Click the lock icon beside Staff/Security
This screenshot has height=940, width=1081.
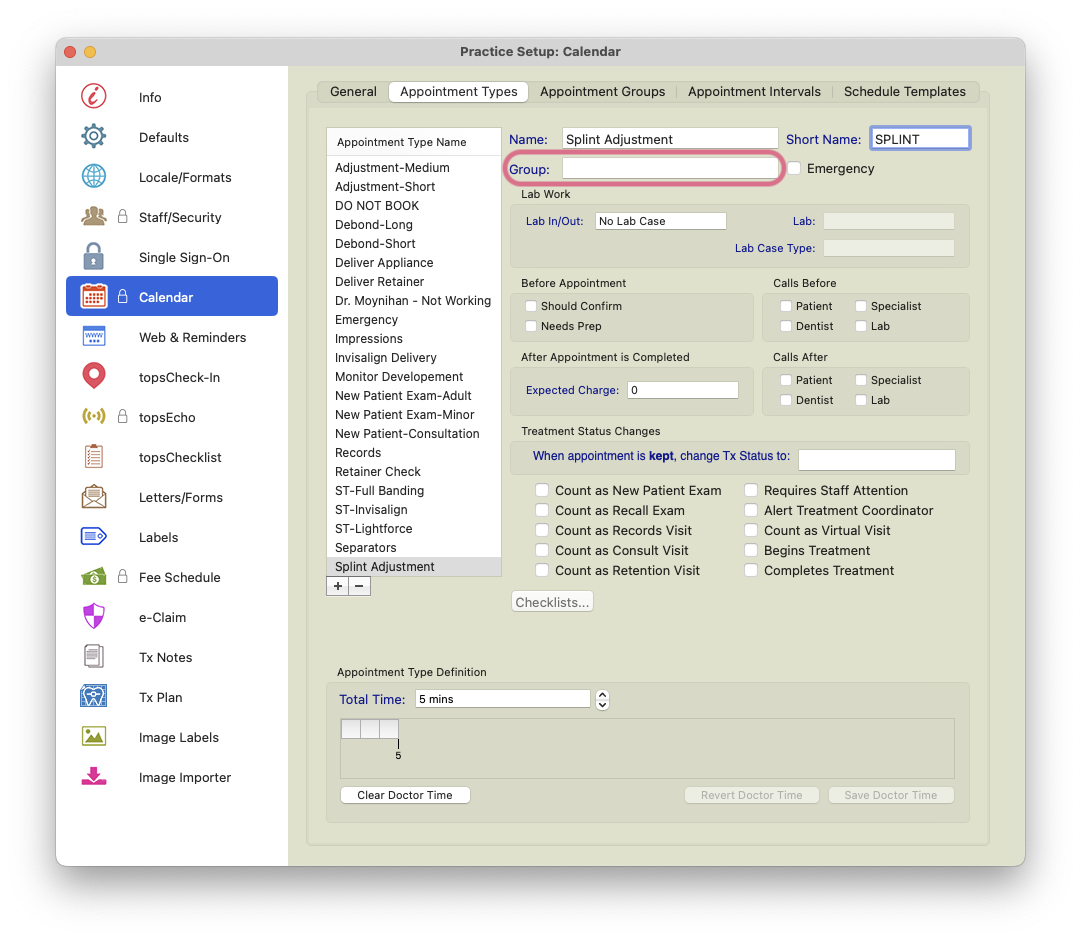pos(123,216)
